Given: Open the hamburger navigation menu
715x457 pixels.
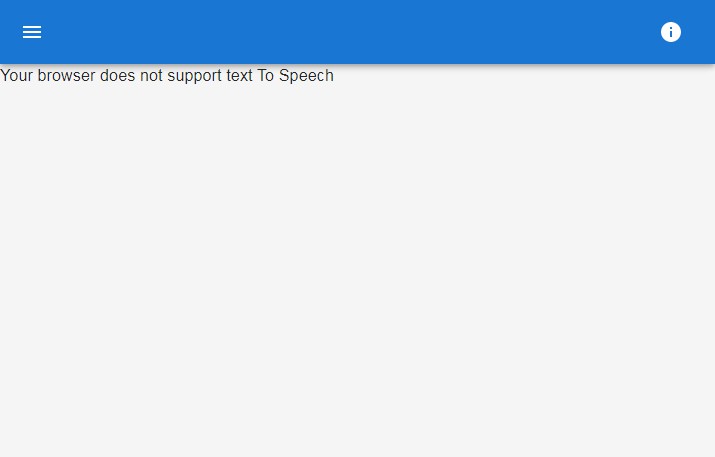Looking at the screenshot, I should [x=32, y=32].
